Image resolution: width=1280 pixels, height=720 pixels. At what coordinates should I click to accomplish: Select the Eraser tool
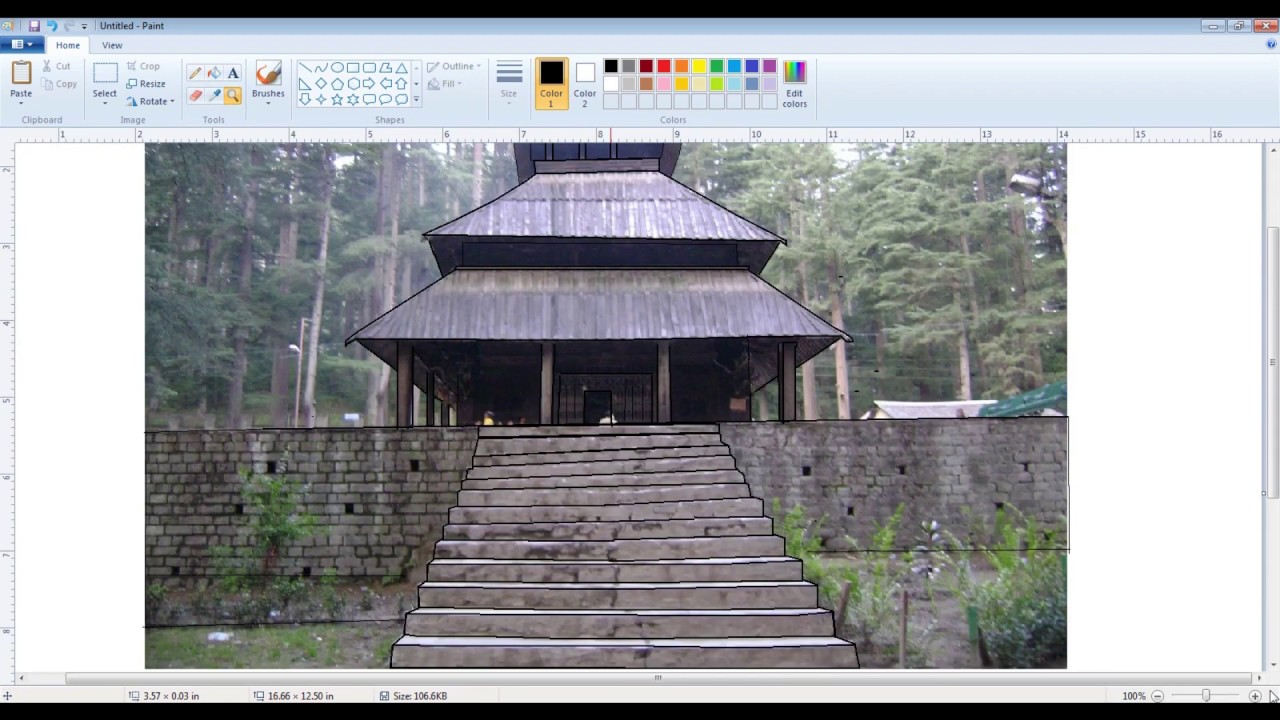(x=195, y=96)
